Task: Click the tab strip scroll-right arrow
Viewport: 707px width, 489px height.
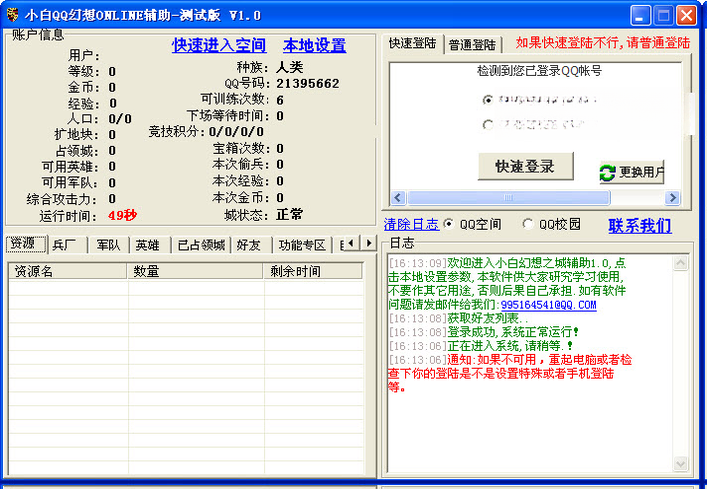Action: pos(368,243)
